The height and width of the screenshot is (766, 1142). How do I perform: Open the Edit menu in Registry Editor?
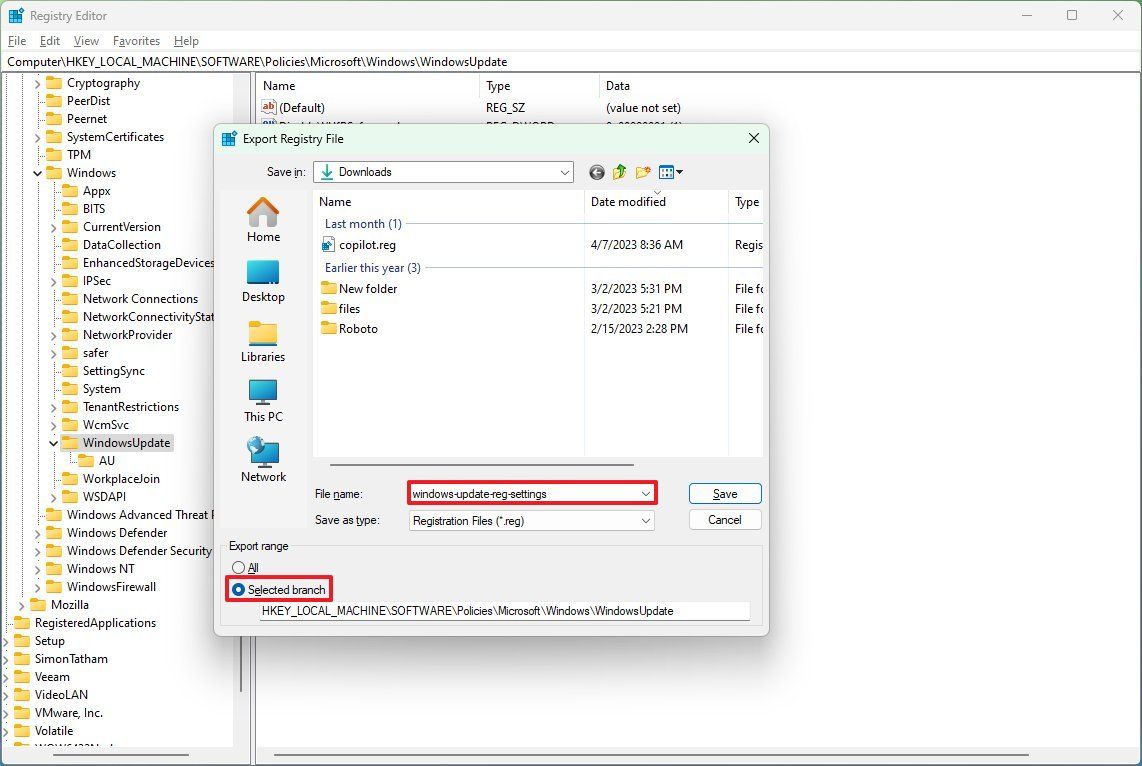(48, 41)
